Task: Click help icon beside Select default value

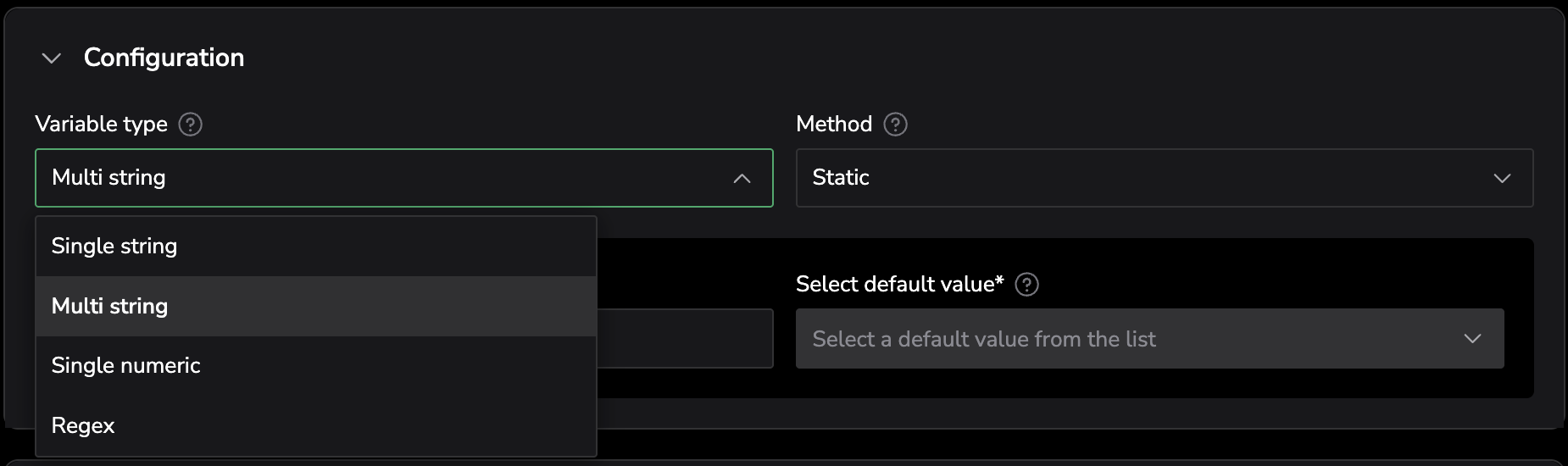Action: pyautogui.click(x=1026, y=285)
